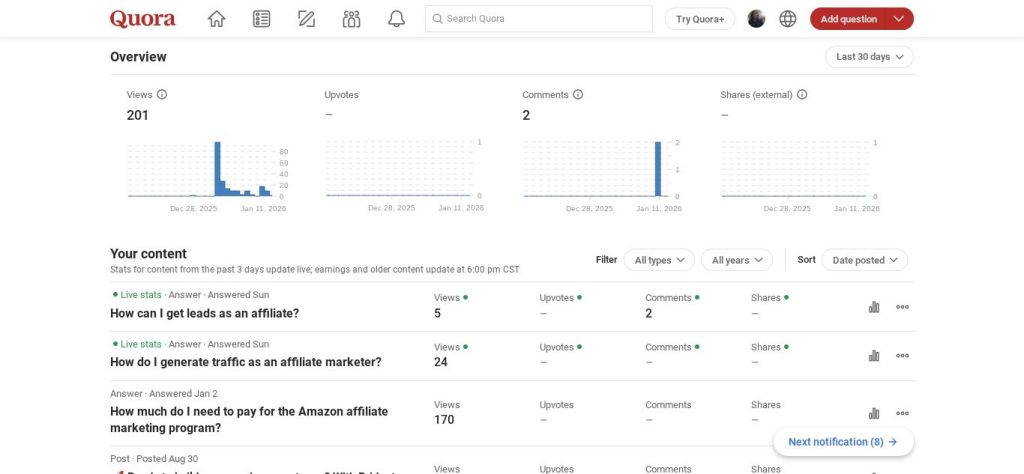This screenshot has height=474, width=1024.
Task: Show info tooltip next to Views
Action: click(162, 95)
